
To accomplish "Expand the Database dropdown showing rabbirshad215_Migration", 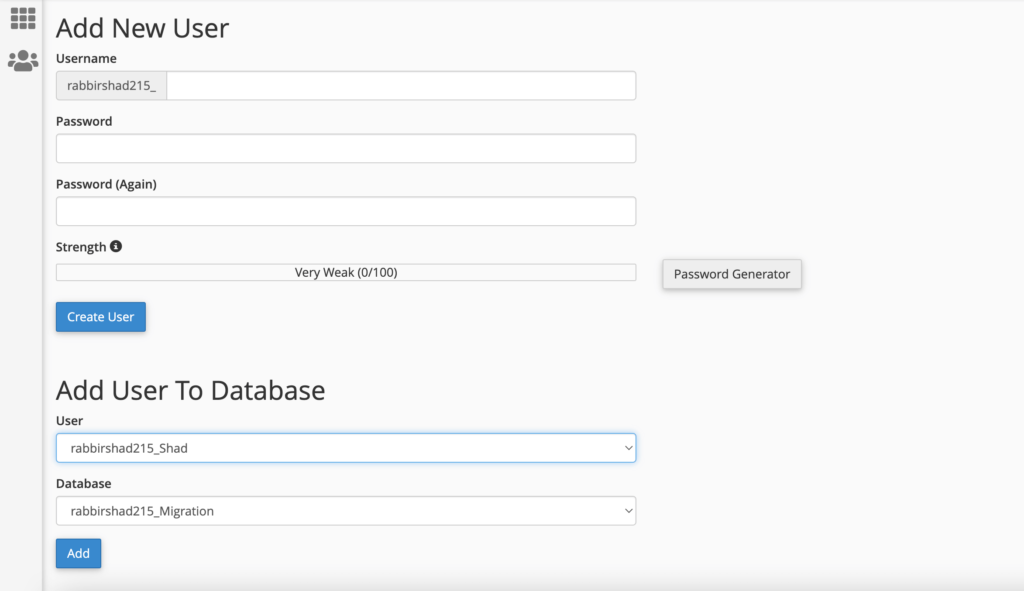I will click(346, 511).
